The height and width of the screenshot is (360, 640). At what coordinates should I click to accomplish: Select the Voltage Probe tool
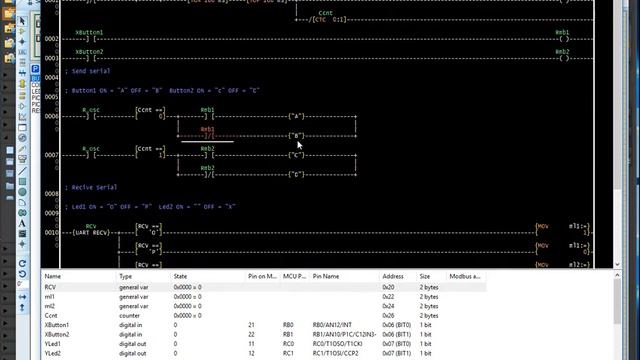tap(22, 149)
